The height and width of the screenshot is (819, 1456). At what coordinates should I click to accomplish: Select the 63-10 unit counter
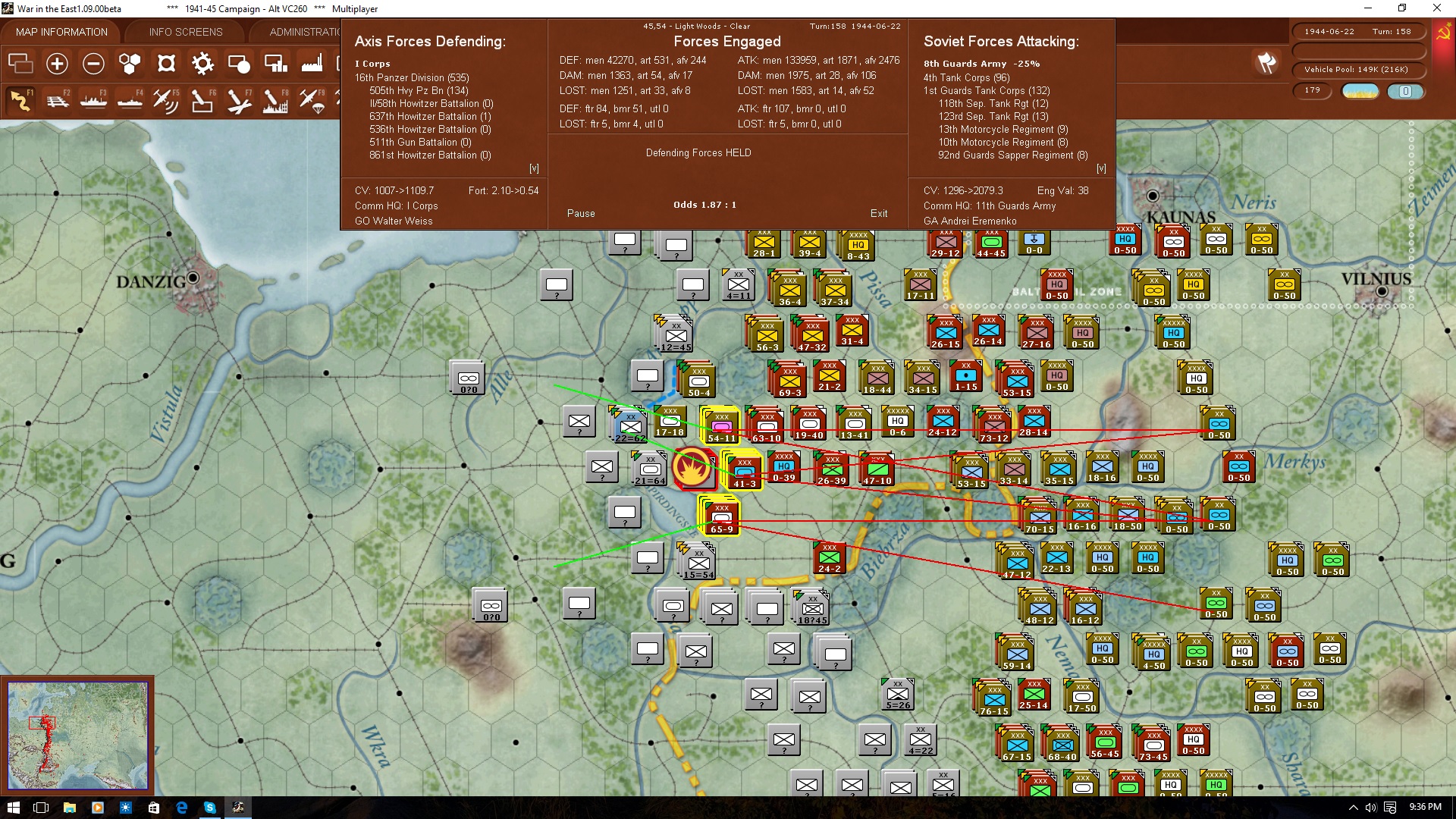point(767,426)
